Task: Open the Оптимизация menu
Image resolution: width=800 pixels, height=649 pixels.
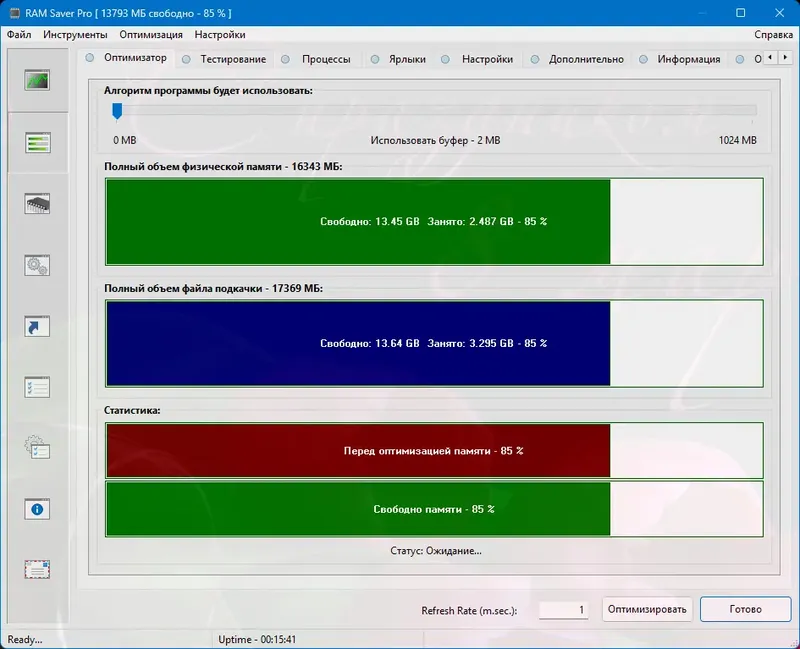Action: coord(151,35)
